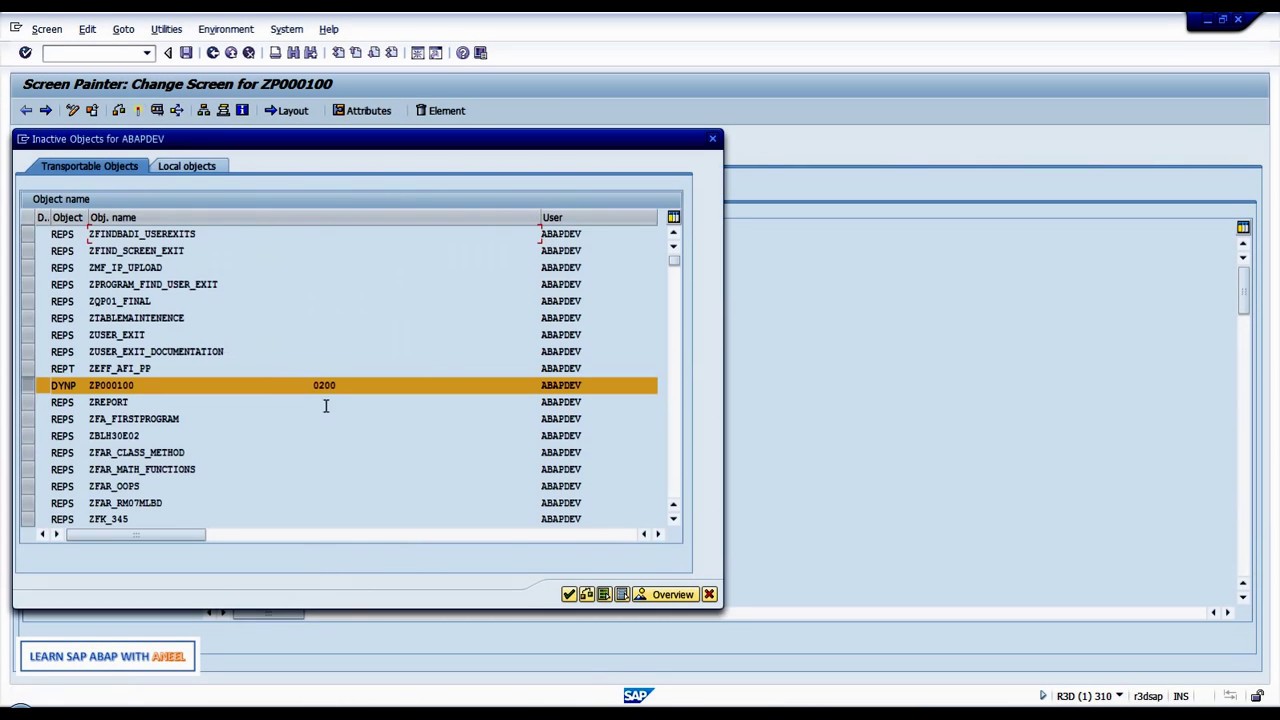
Task: Click the blue previous-object arrow icon
Action: pyautogui.click(x=26, y=111)
